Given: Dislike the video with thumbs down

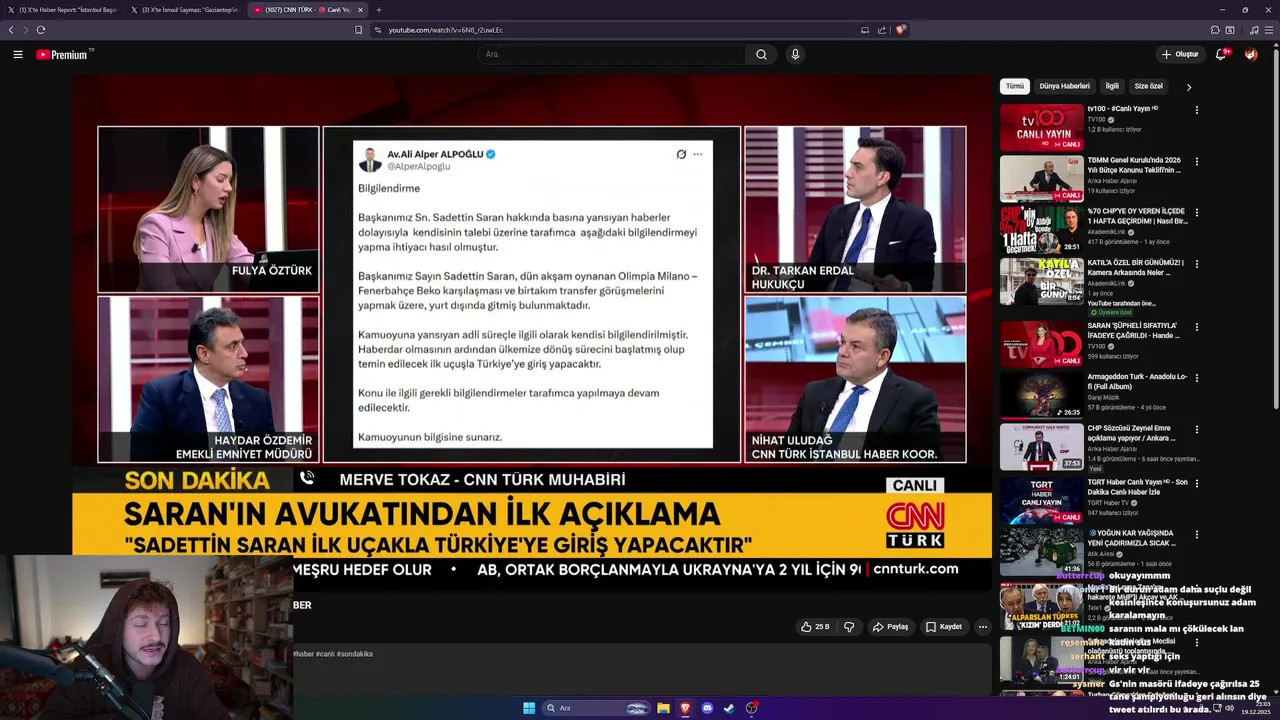Looking at the screenshot, I should pos(849,627).
